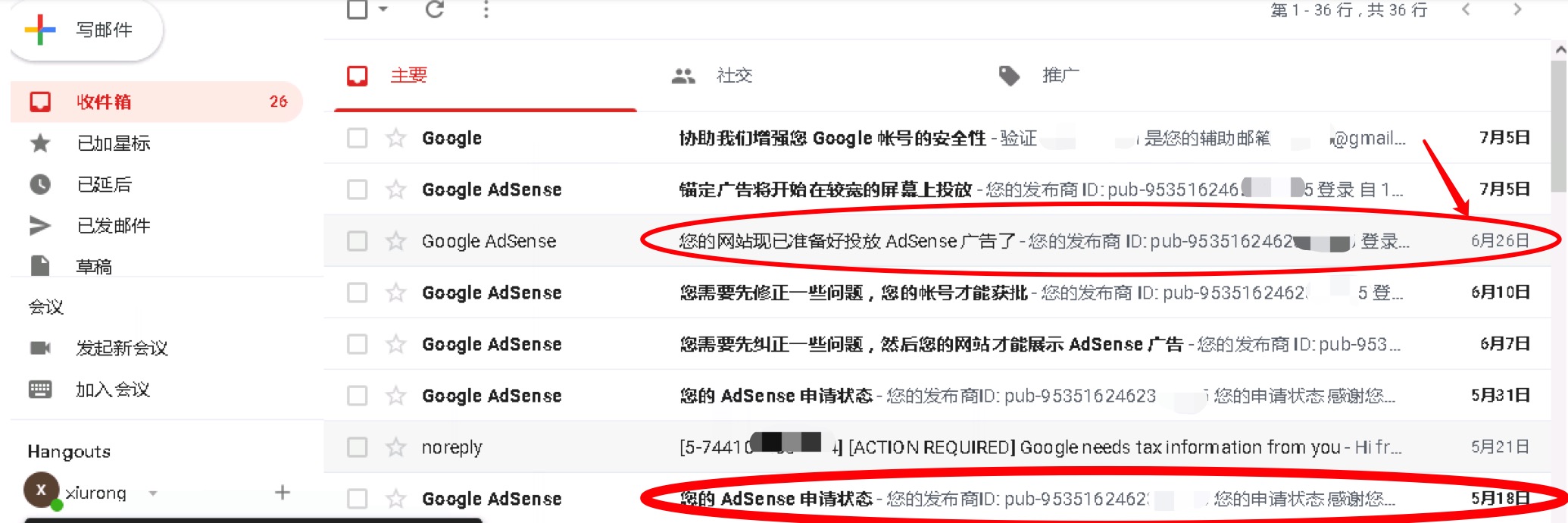Click the inbox icon beside 收件箱
Screen dimensions: 1568x523
pos(40,102)
